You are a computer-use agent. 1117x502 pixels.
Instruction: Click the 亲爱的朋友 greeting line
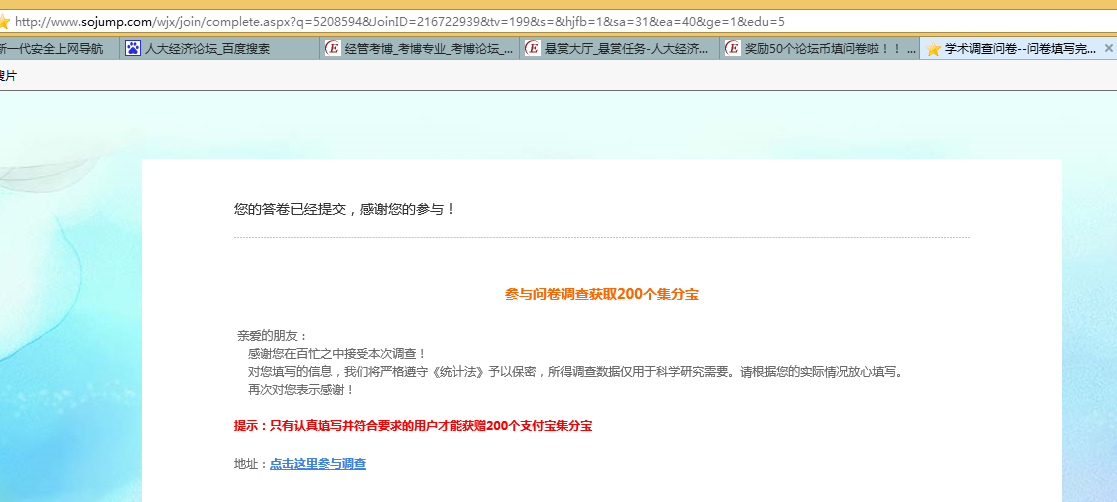click(x=272, y=335)
